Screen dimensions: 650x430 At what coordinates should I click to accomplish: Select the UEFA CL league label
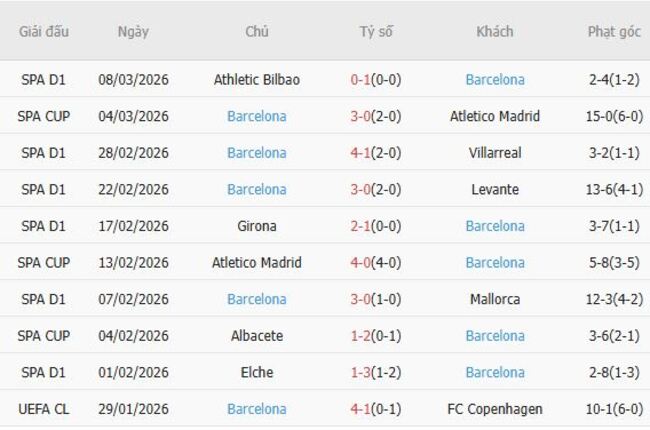[44, 409]
